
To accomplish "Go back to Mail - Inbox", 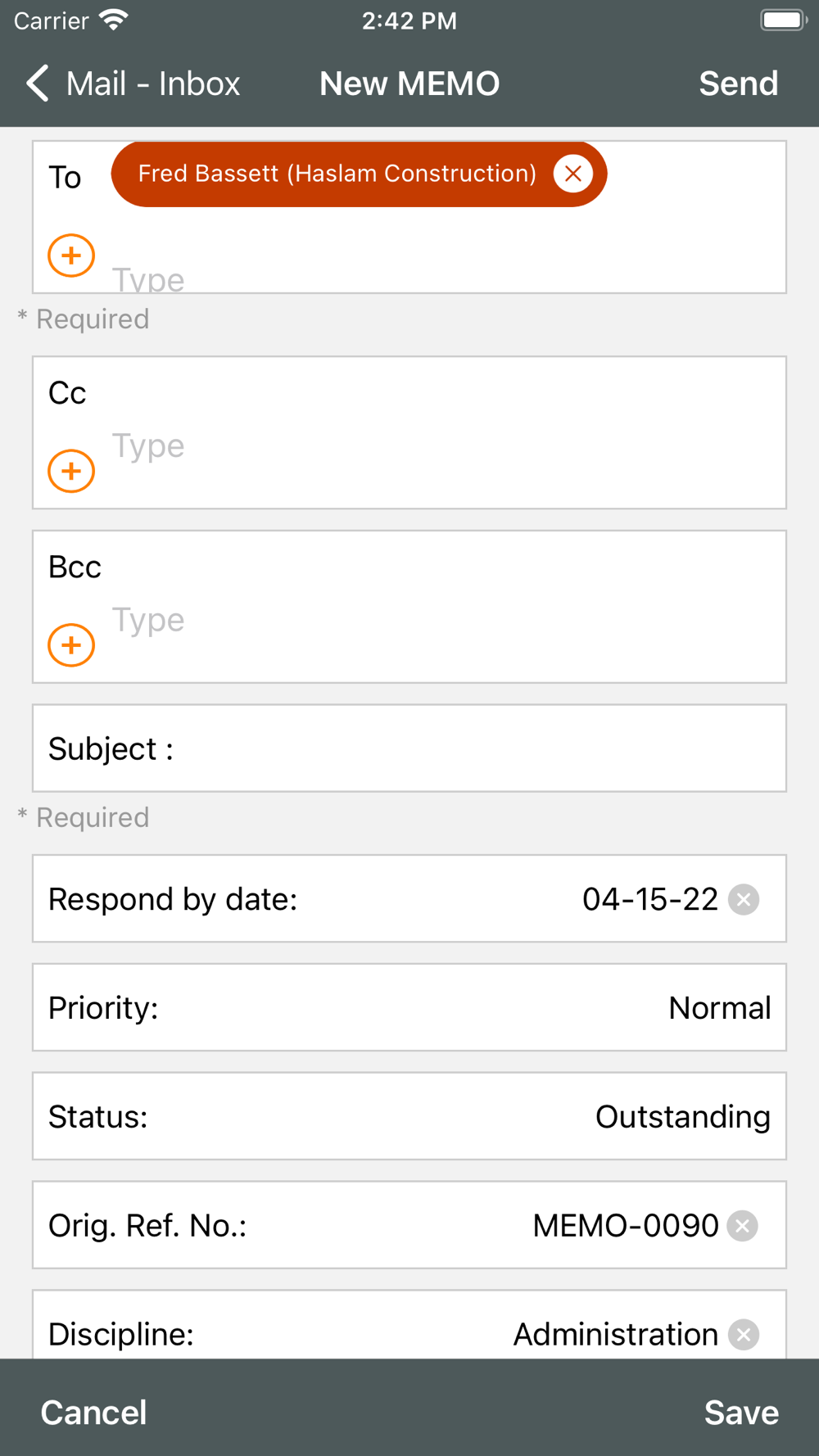I will coord(133,84).
